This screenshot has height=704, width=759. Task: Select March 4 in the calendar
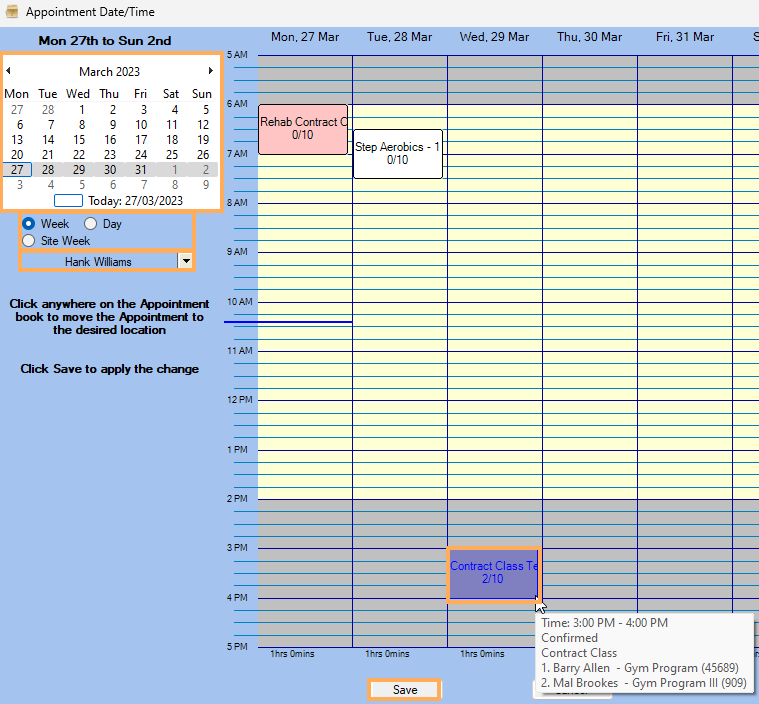(175, 110)
